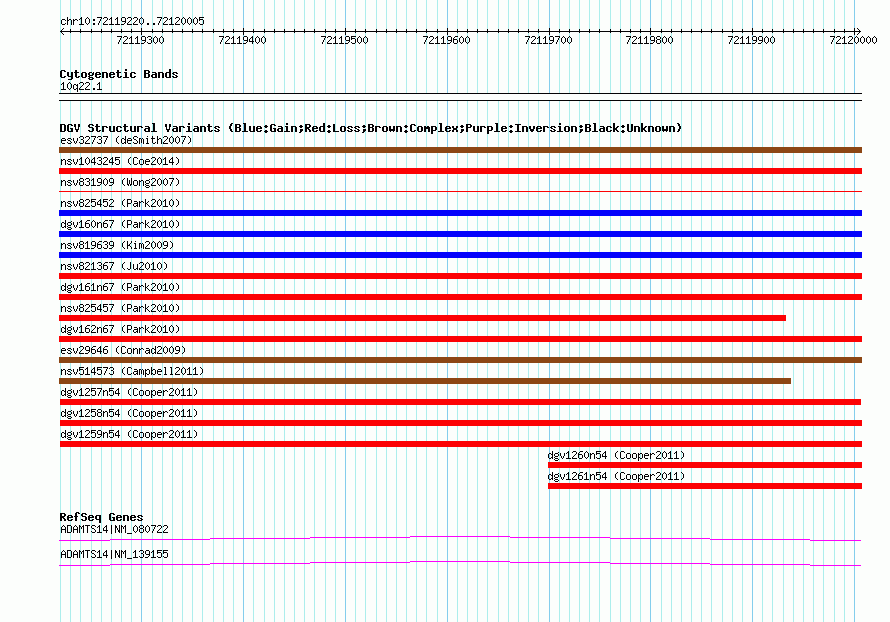The width and height of the screenshot is (890, 622).
Task: Click the dgv1261n54 (Cooper2011) label
Action: 616,476
